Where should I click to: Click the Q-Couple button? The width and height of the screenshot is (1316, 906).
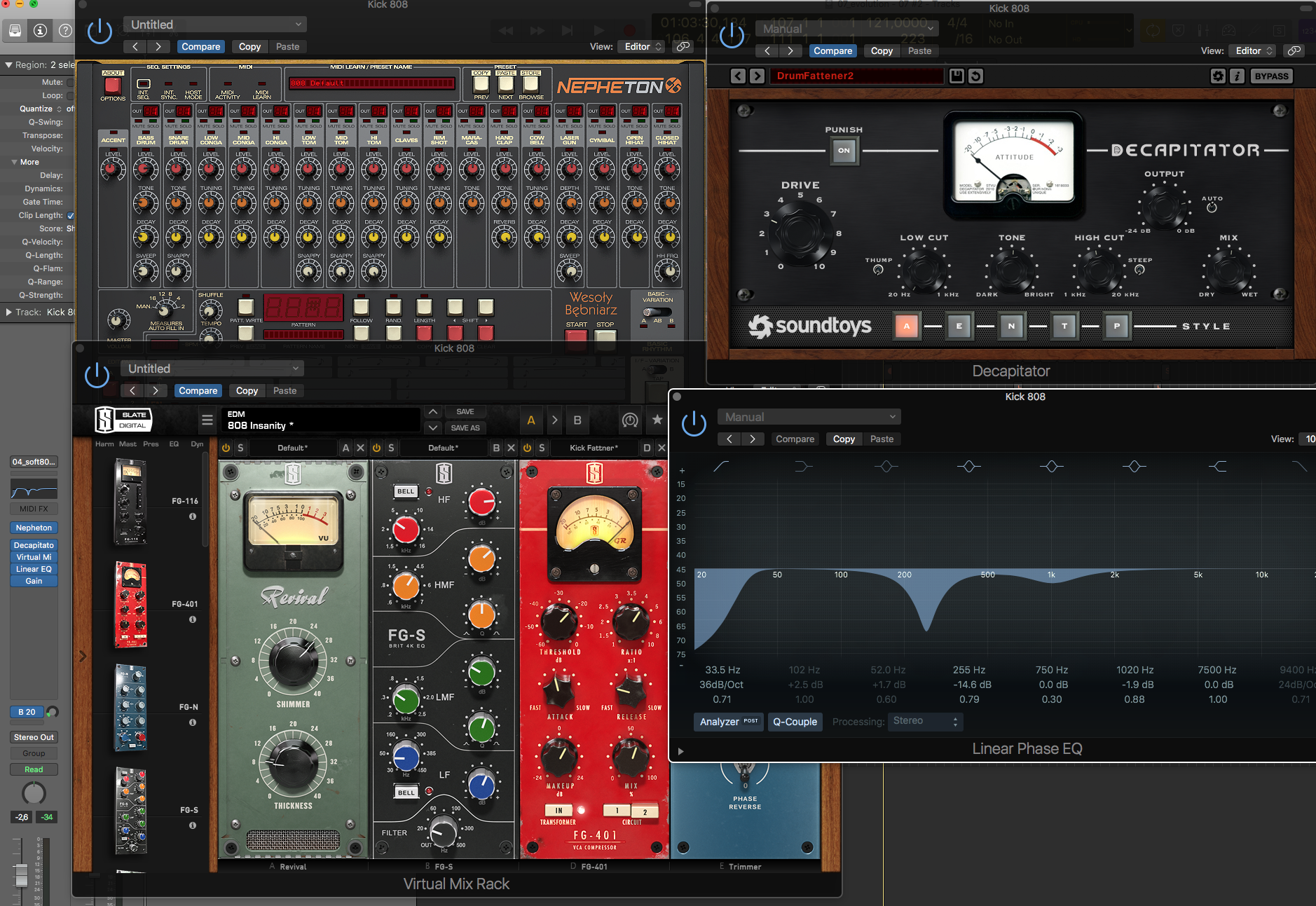coord(795,722)
